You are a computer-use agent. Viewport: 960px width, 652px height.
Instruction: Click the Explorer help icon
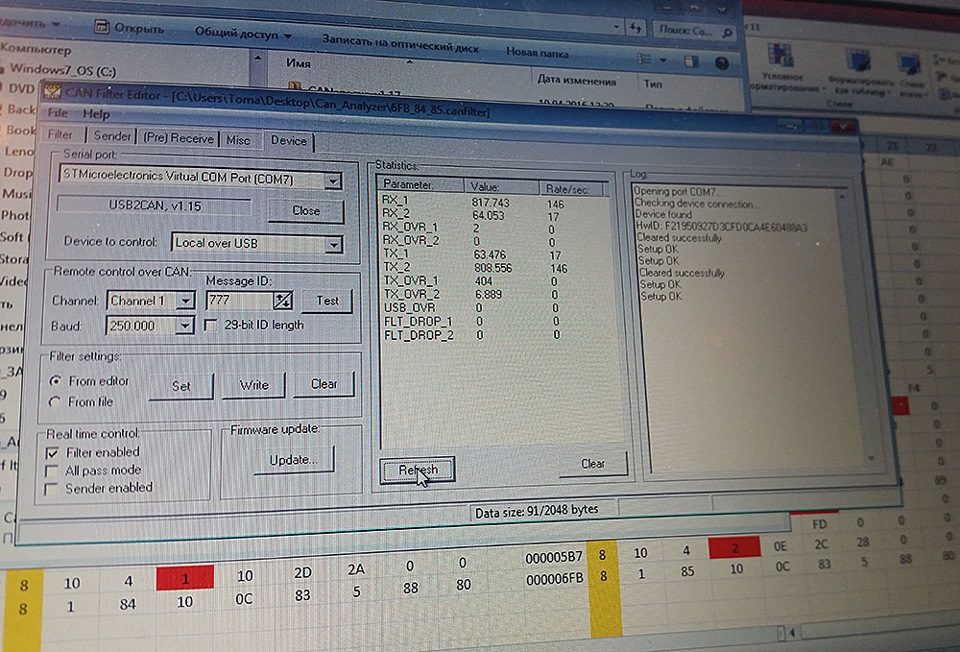722,62
